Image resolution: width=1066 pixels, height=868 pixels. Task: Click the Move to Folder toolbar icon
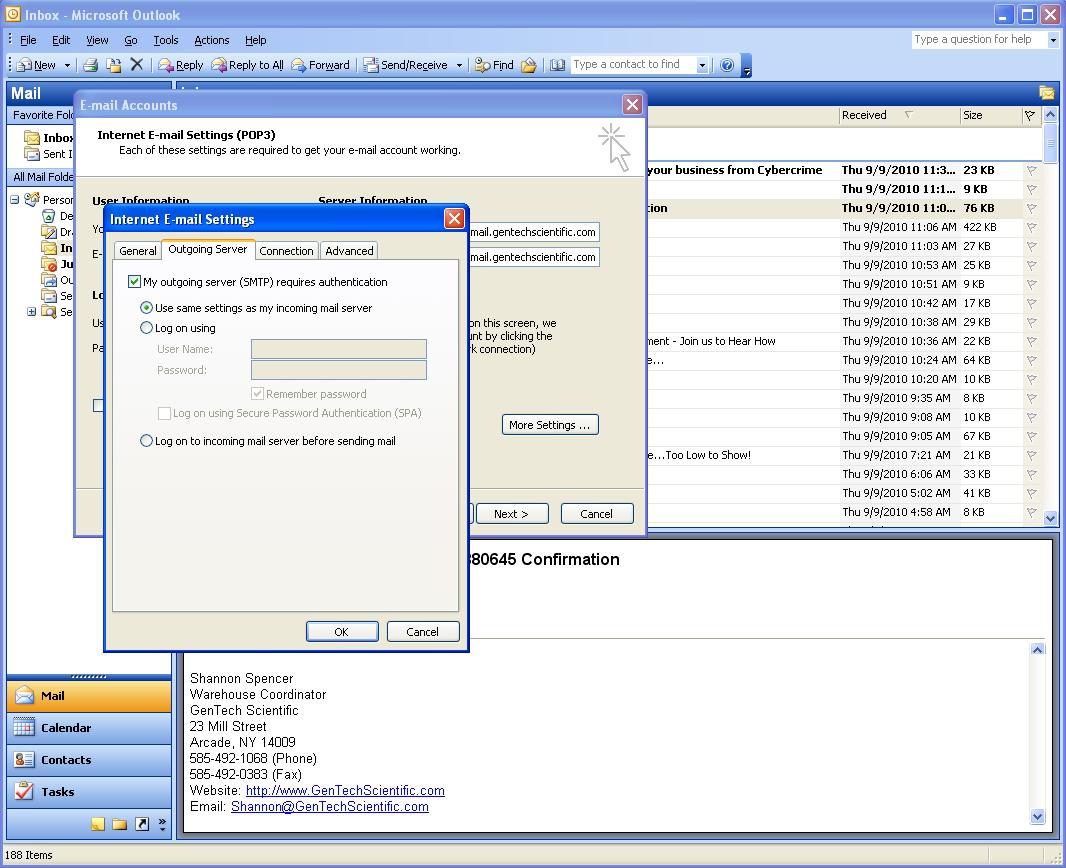point(114,65)
